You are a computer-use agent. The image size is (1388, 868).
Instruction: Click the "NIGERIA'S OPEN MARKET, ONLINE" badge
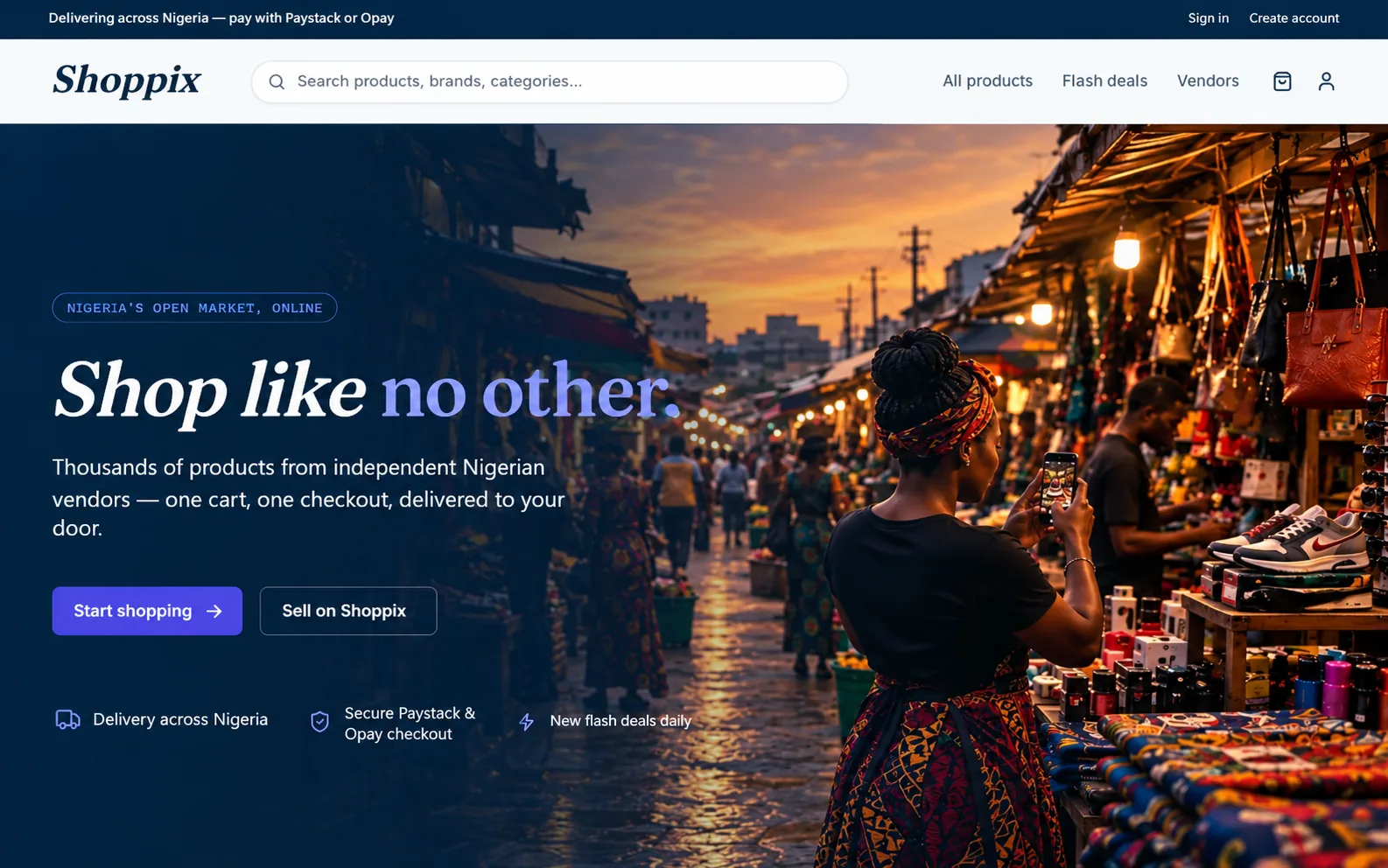tap(194, 308)
